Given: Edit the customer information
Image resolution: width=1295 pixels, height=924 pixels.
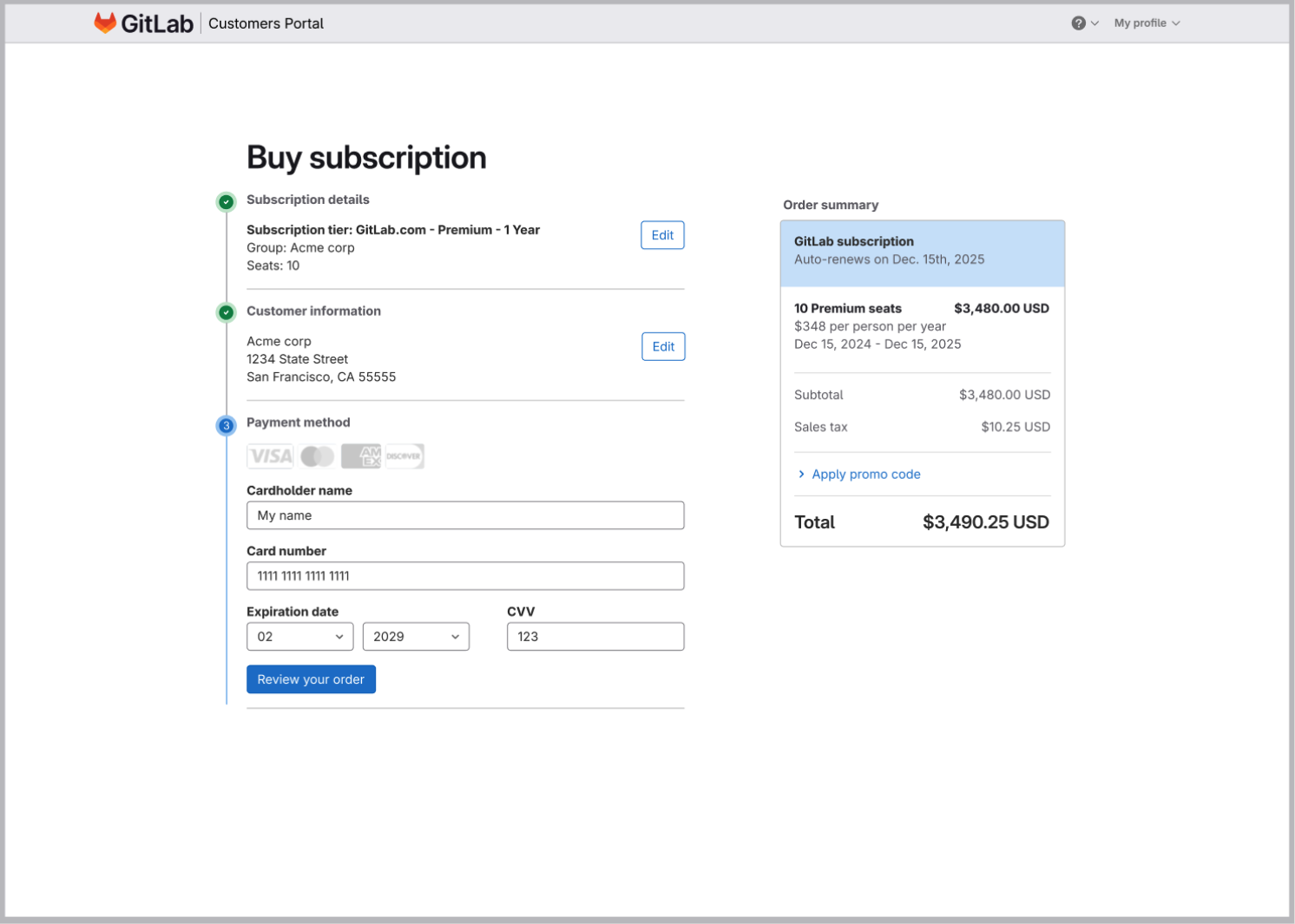Looking at the screenshot, I should point(663,346).
